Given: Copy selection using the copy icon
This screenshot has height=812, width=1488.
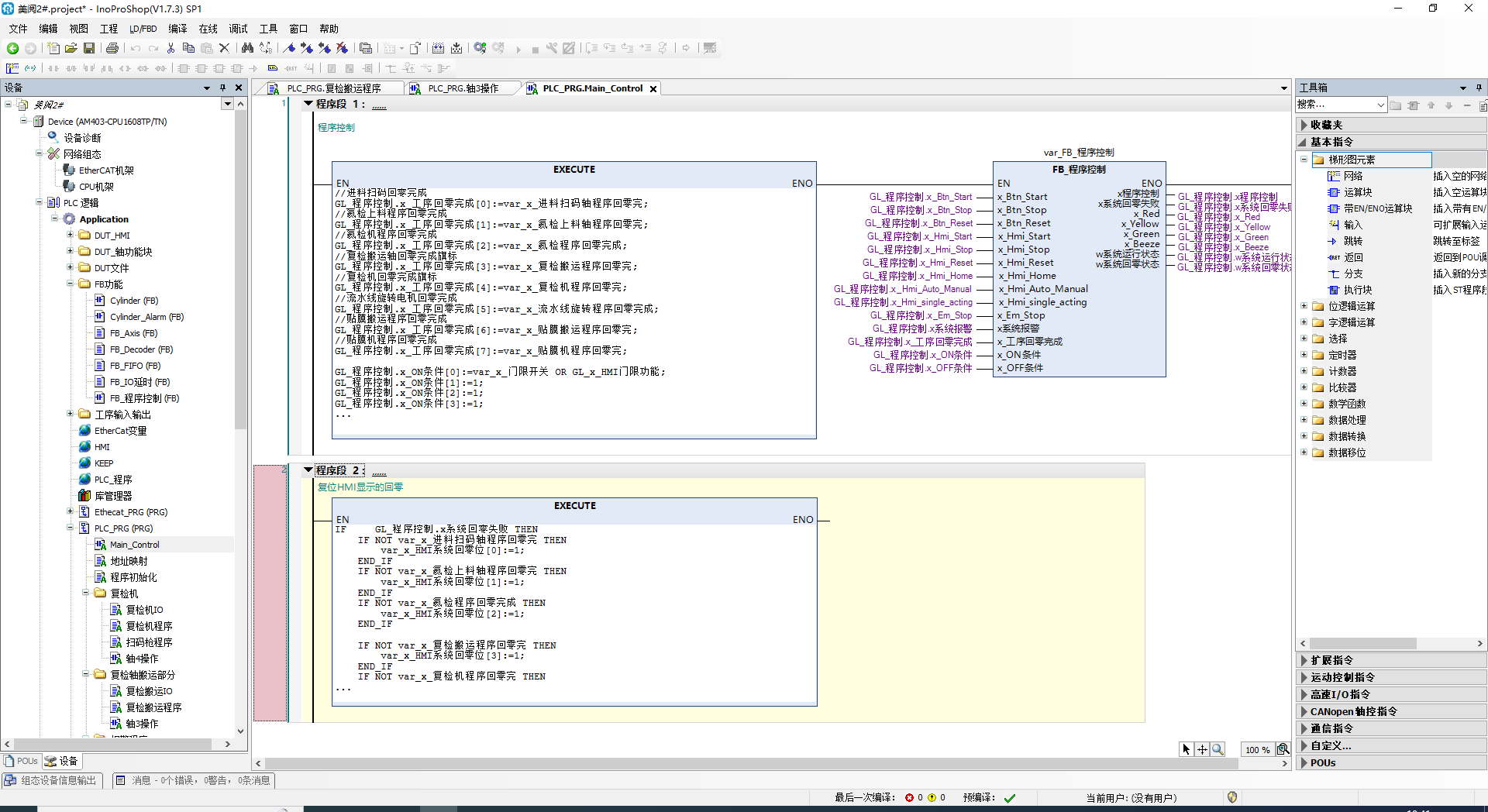Looking at the screenshot, I should point(188,48).
